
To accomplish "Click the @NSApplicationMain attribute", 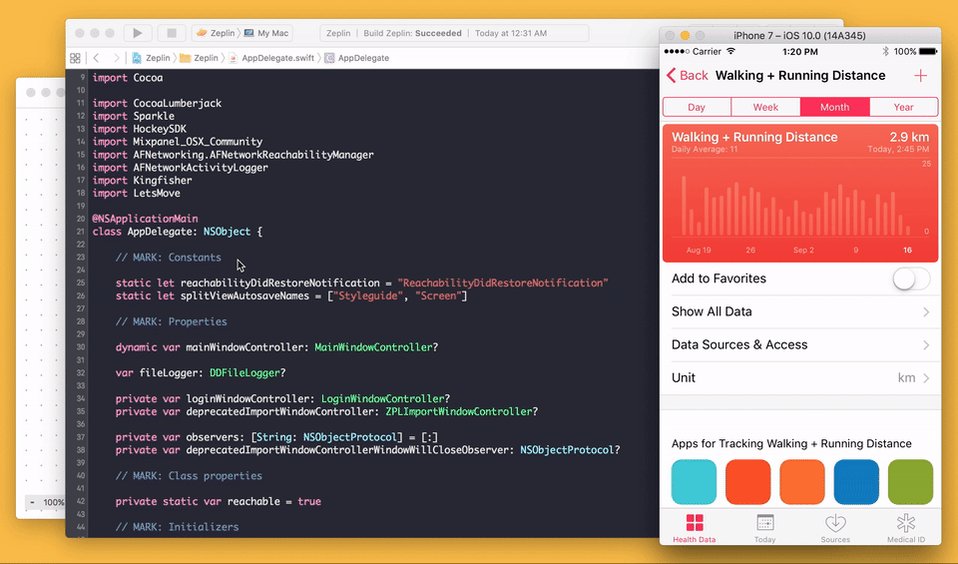I will click(x=145, y=219).
